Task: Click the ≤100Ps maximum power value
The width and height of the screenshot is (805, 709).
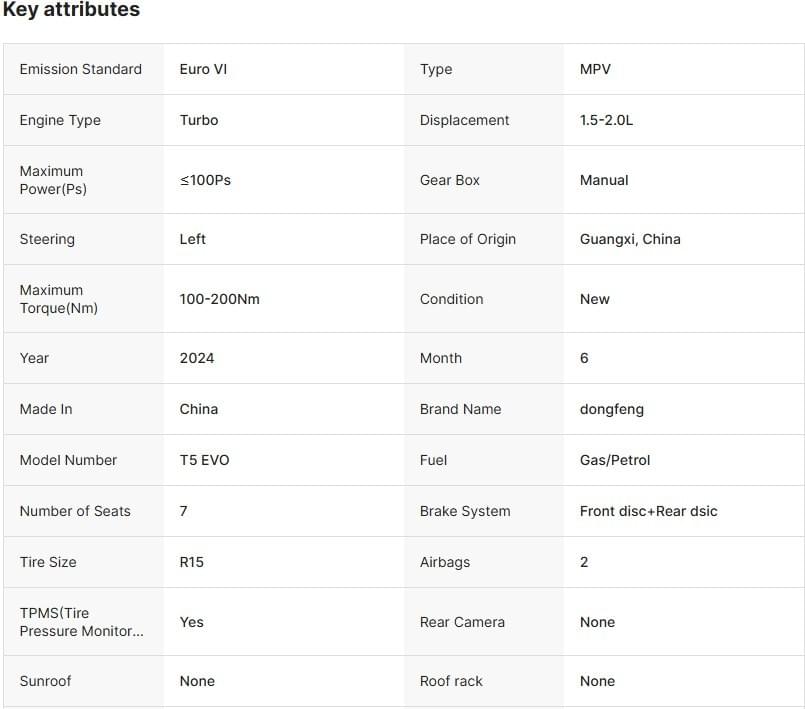Action: click(205, 180)
